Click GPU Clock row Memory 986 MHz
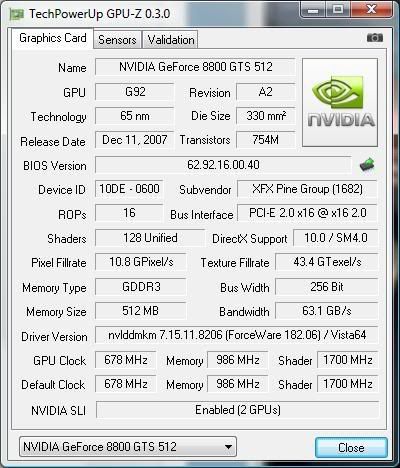The image size is (400, 468). tap(238, 360)
